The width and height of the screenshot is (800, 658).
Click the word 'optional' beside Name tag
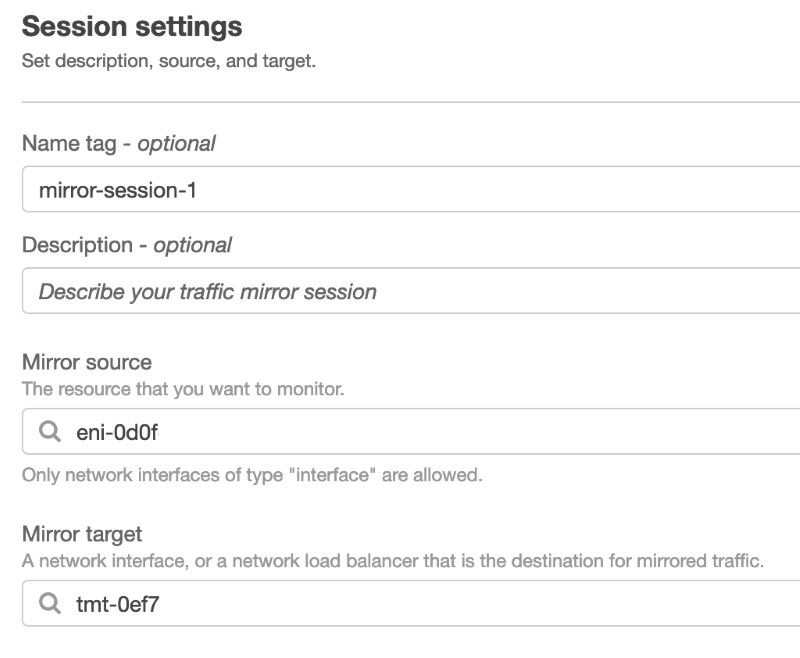click(177, 144)
